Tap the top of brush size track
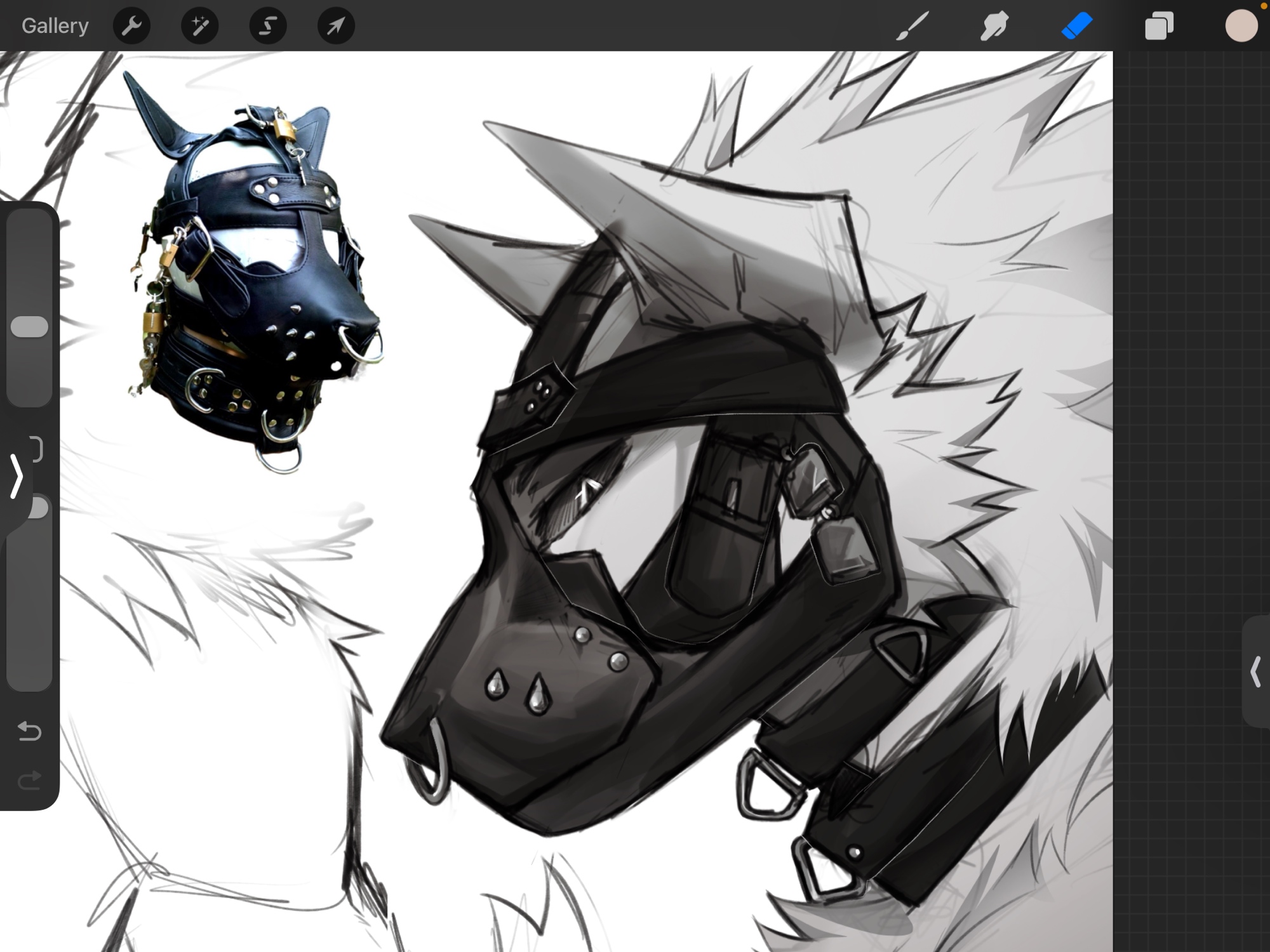1270x952 pixels. 29,222
